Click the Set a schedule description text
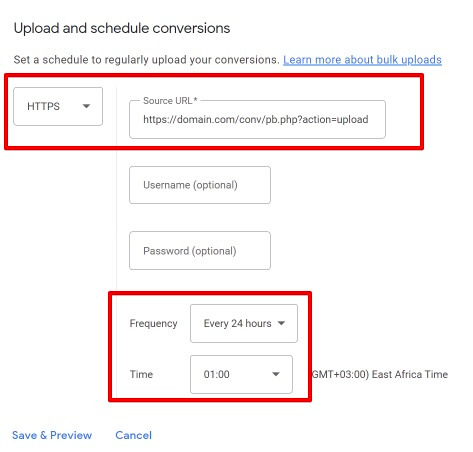The height and width of the screenshot is (452, 473). tap(146, 60)
